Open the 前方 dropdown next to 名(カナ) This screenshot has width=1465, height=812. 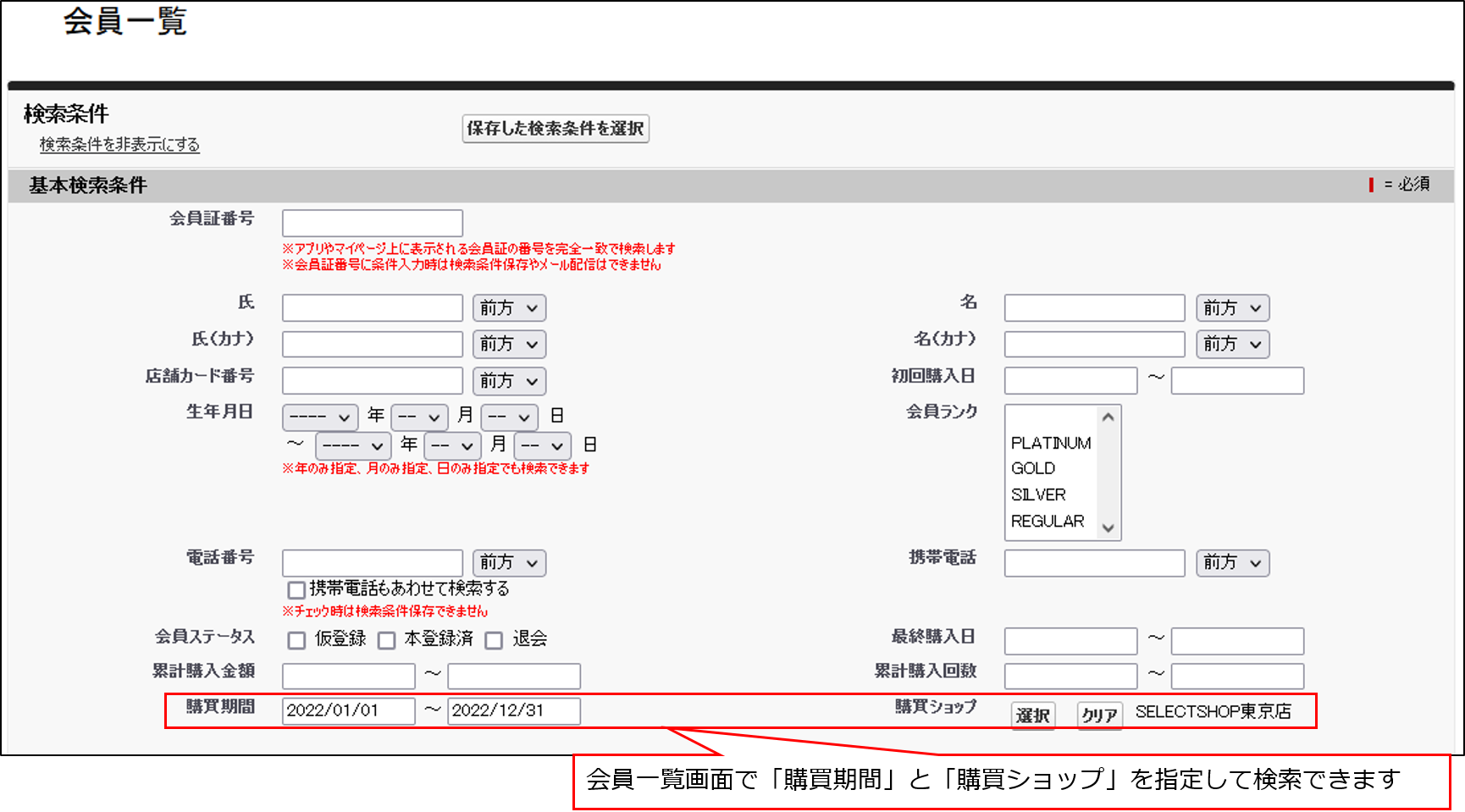tap(1232, 344)
